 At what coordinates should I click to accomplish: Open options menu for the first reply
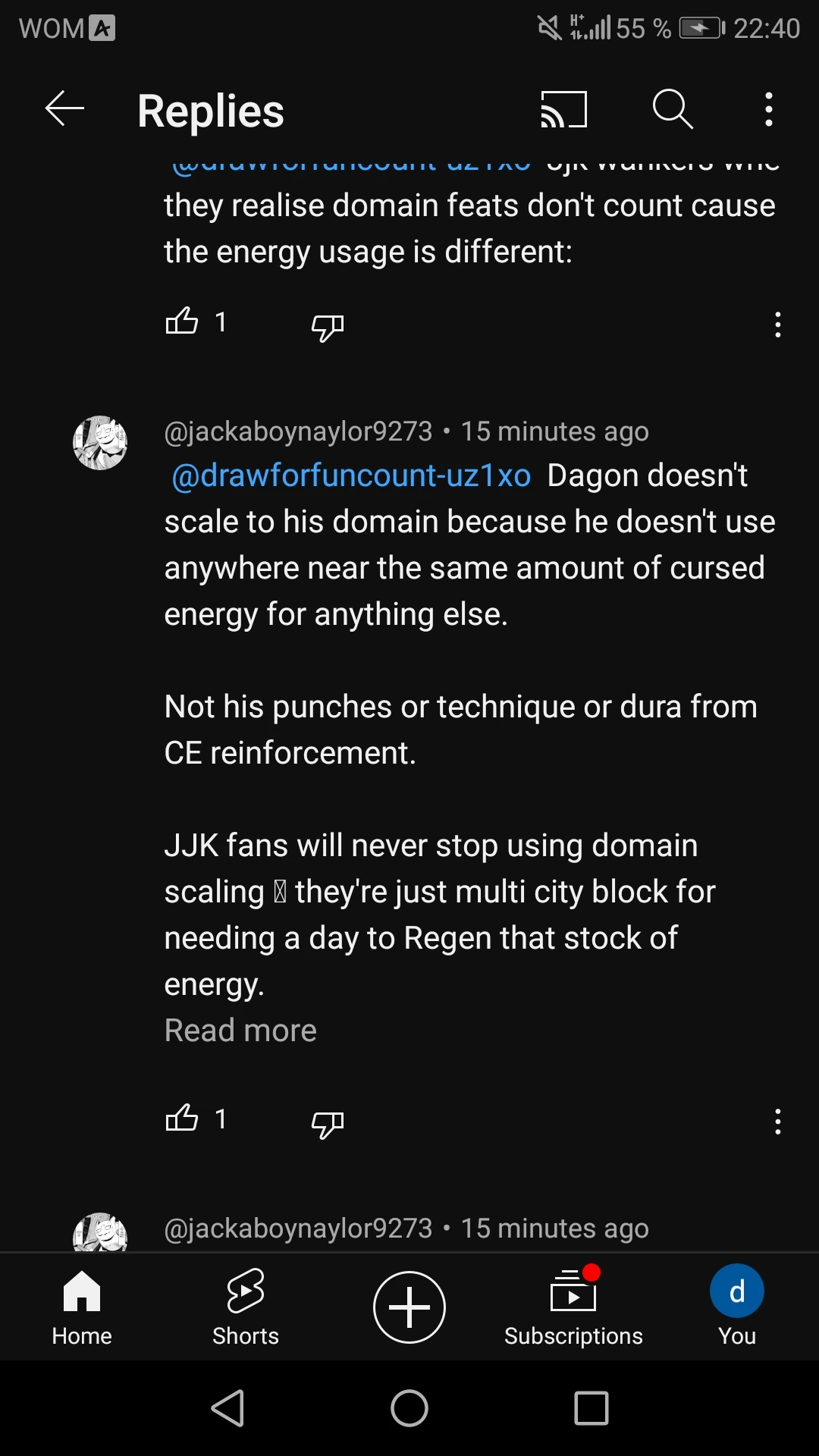777,325
